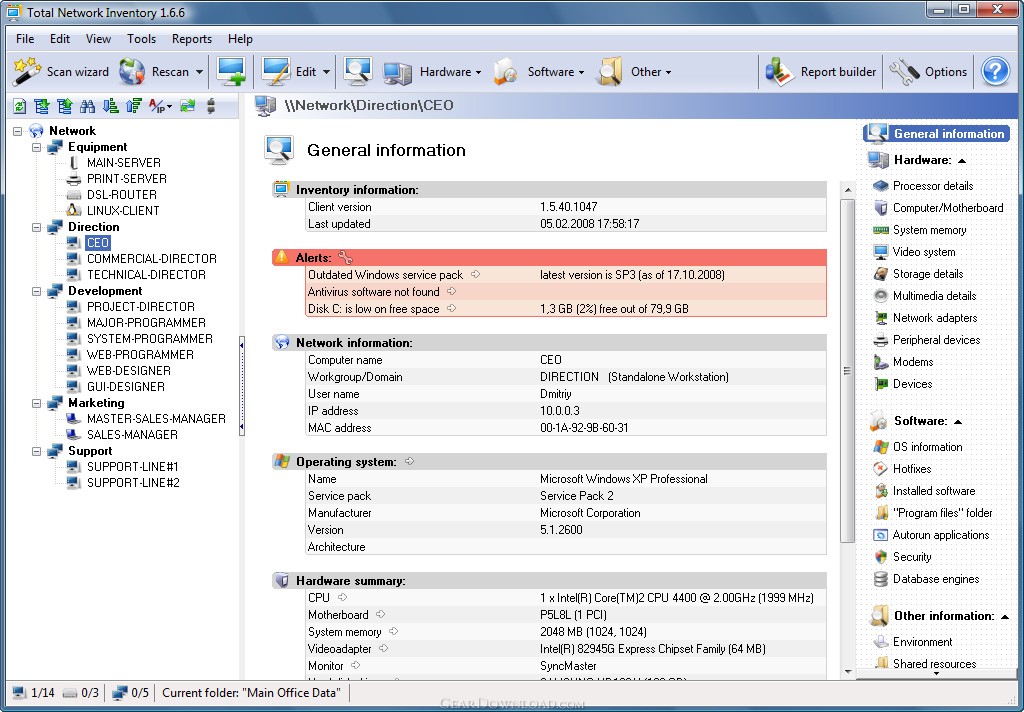Open the Reports menu

[191, 39]
